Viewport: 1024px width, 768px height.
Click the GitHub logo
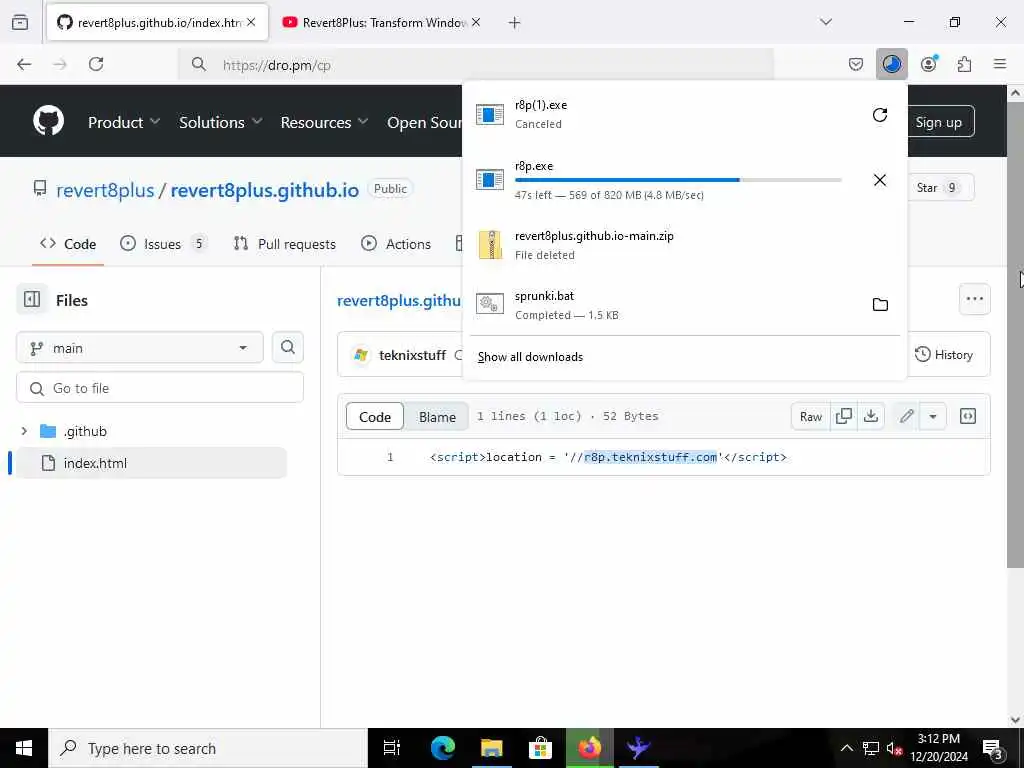48,121
